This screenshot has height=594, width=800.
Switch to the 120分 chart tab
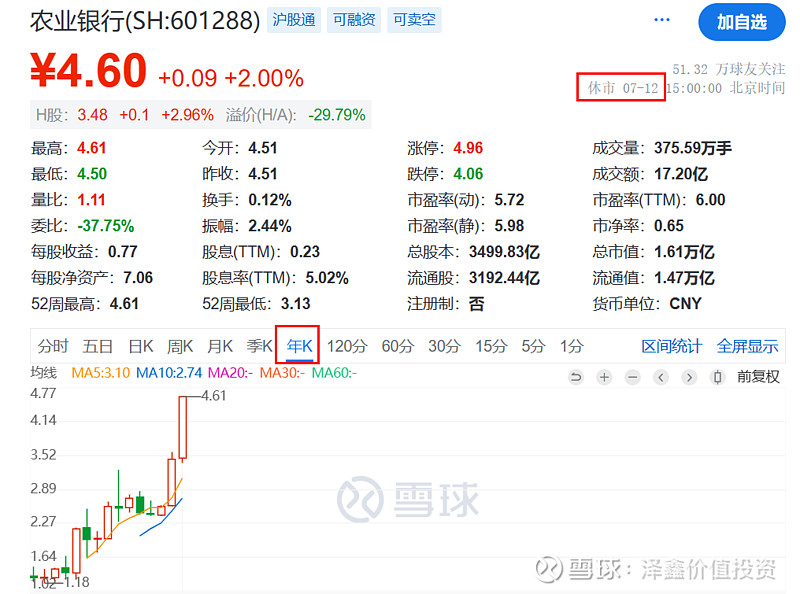point(347,346)
